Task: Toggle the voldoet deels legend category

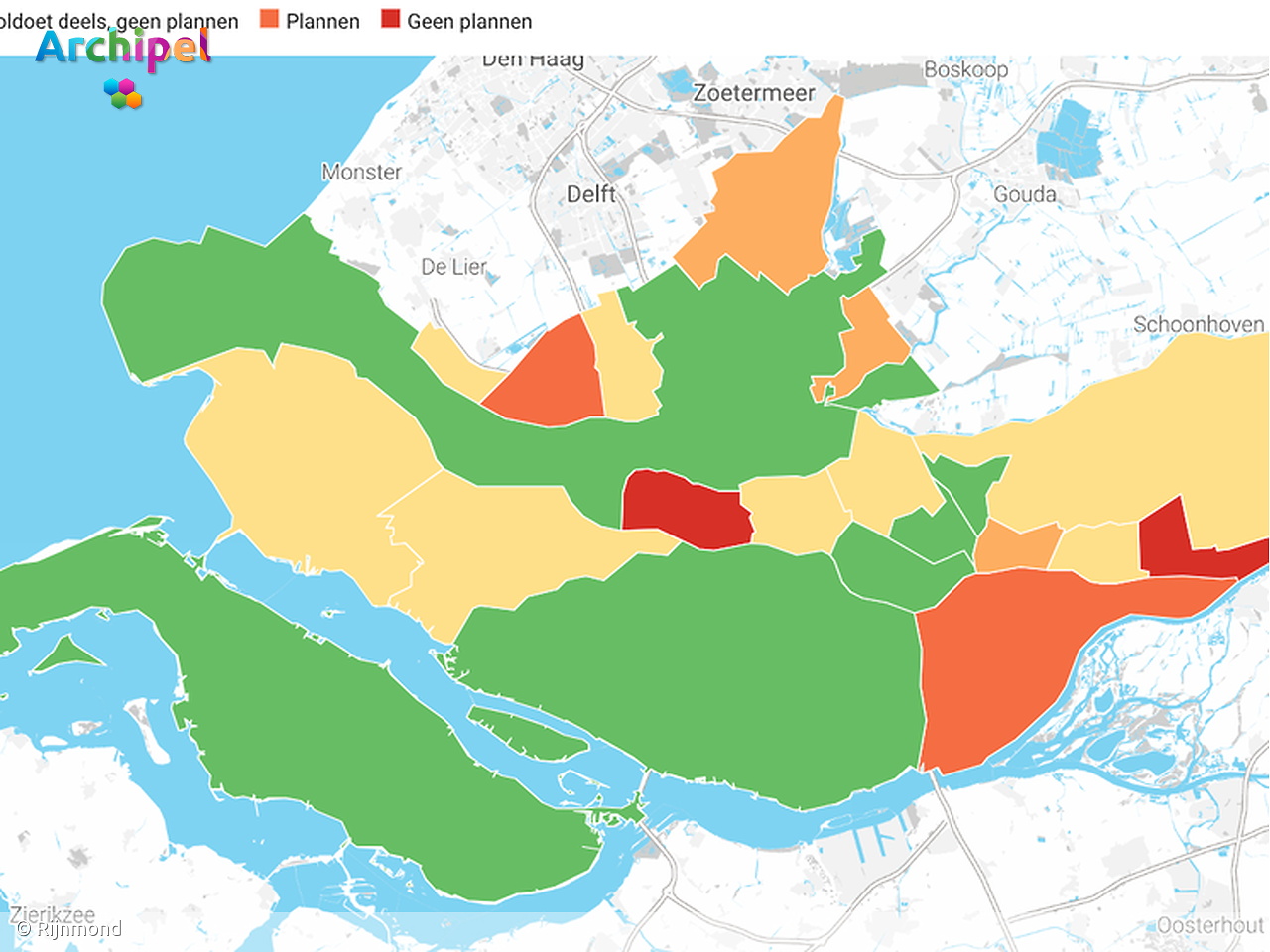Action: (x=119, y=20)
